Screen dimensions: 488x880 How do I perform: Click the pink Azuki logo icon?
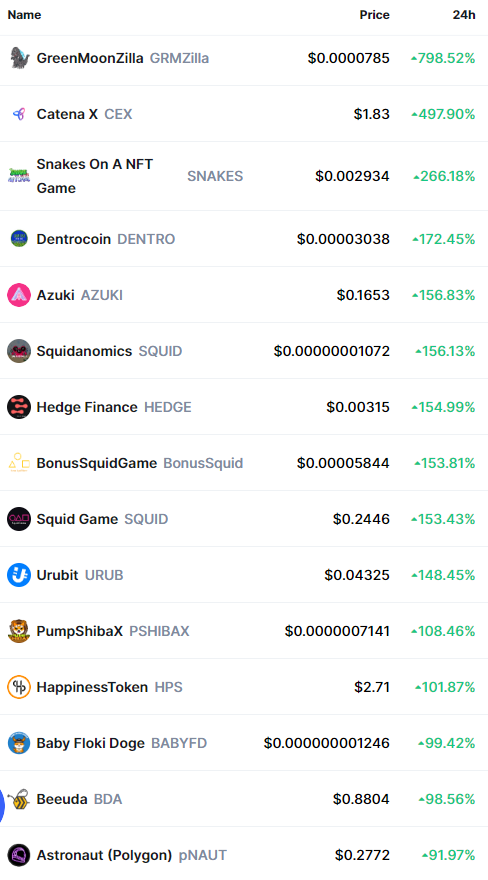click(19, 295)
